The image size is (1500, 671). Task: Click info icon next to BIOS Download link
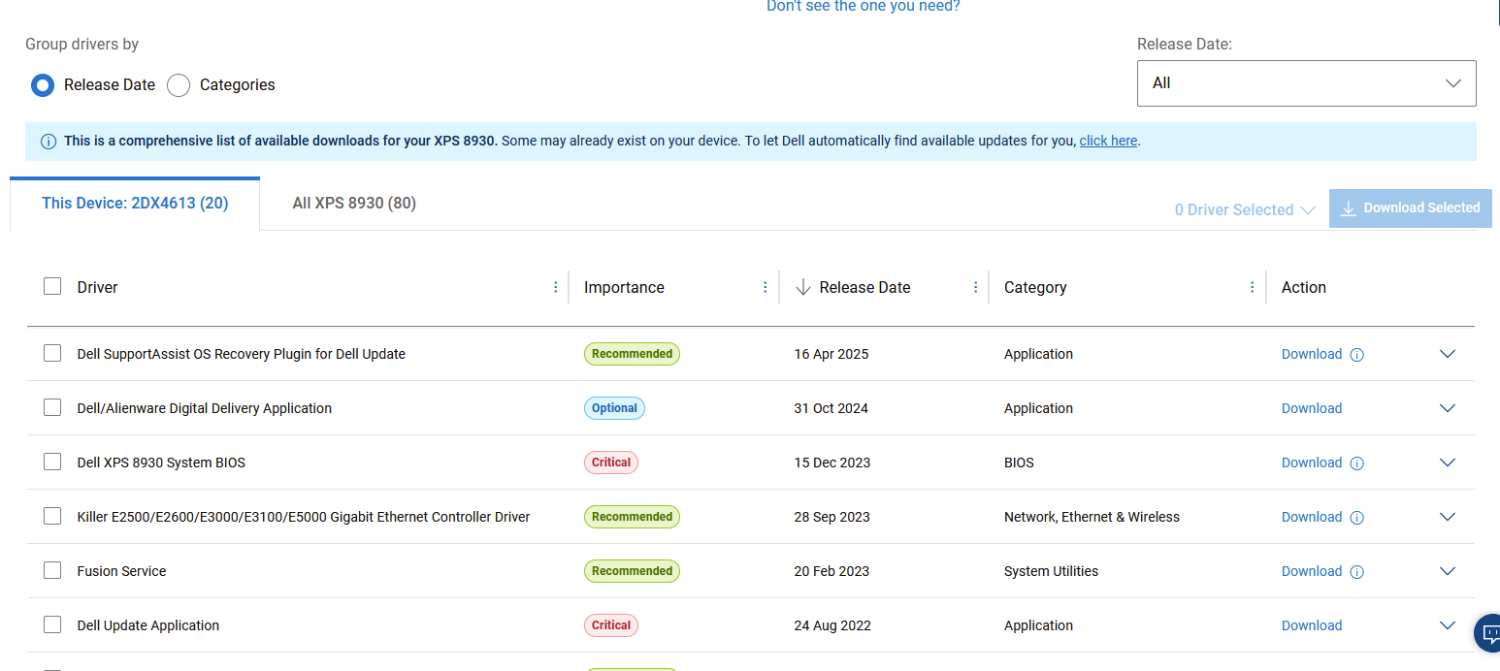[1357, 463]
